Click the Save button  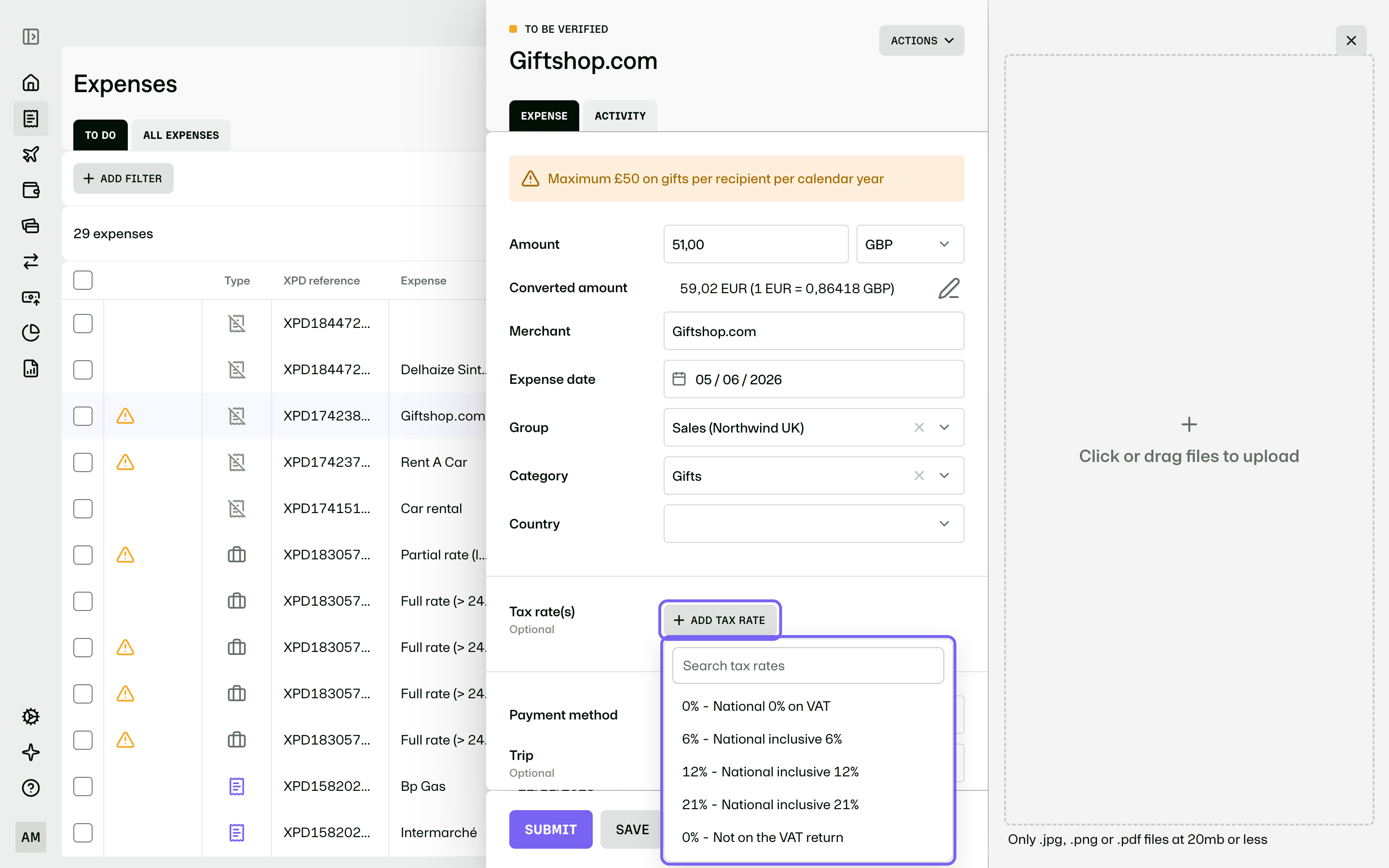click(632, 829)
